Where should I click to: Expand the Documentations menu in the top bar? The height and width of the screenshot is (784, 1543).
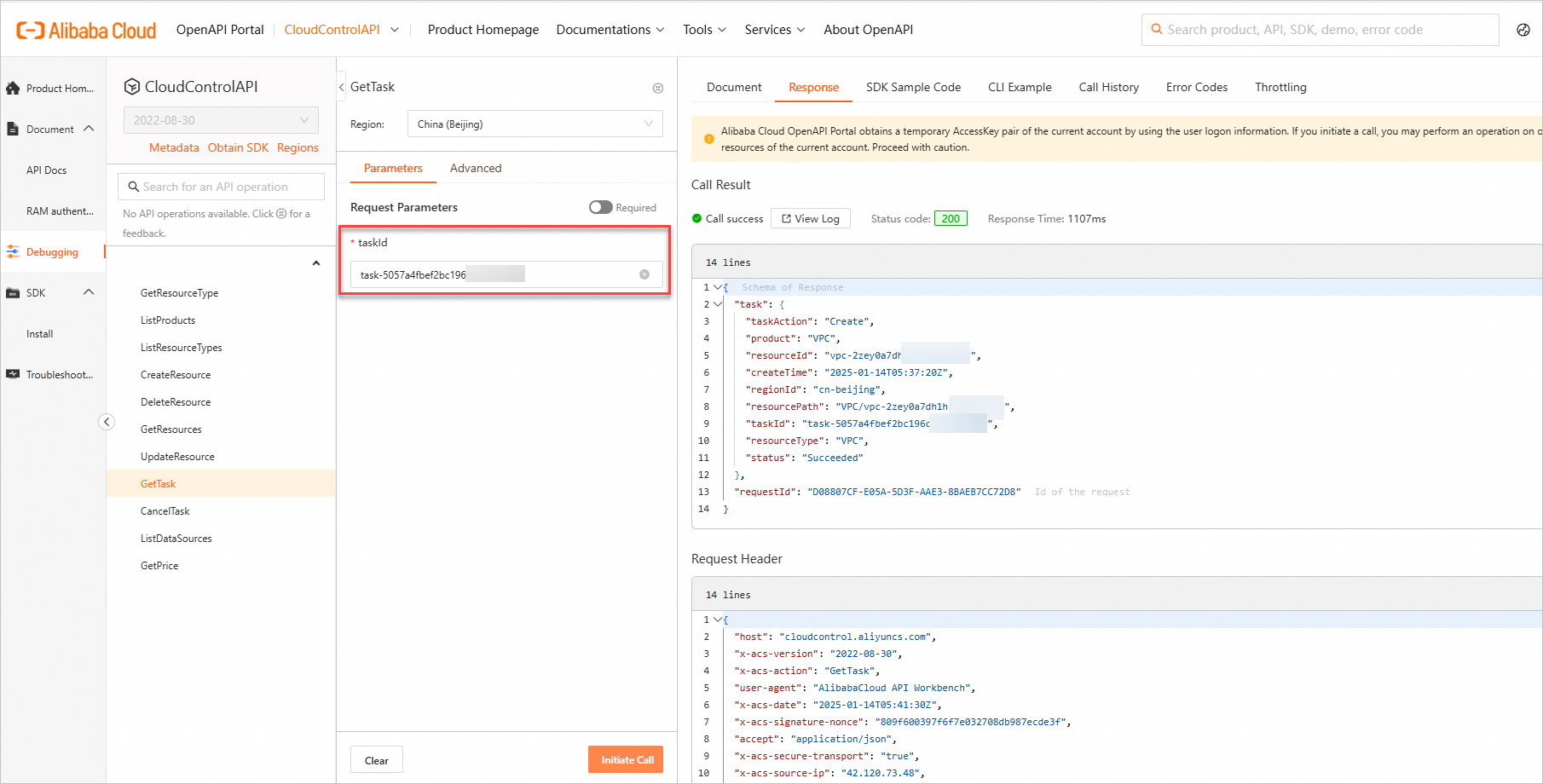[x=610, y=30]
